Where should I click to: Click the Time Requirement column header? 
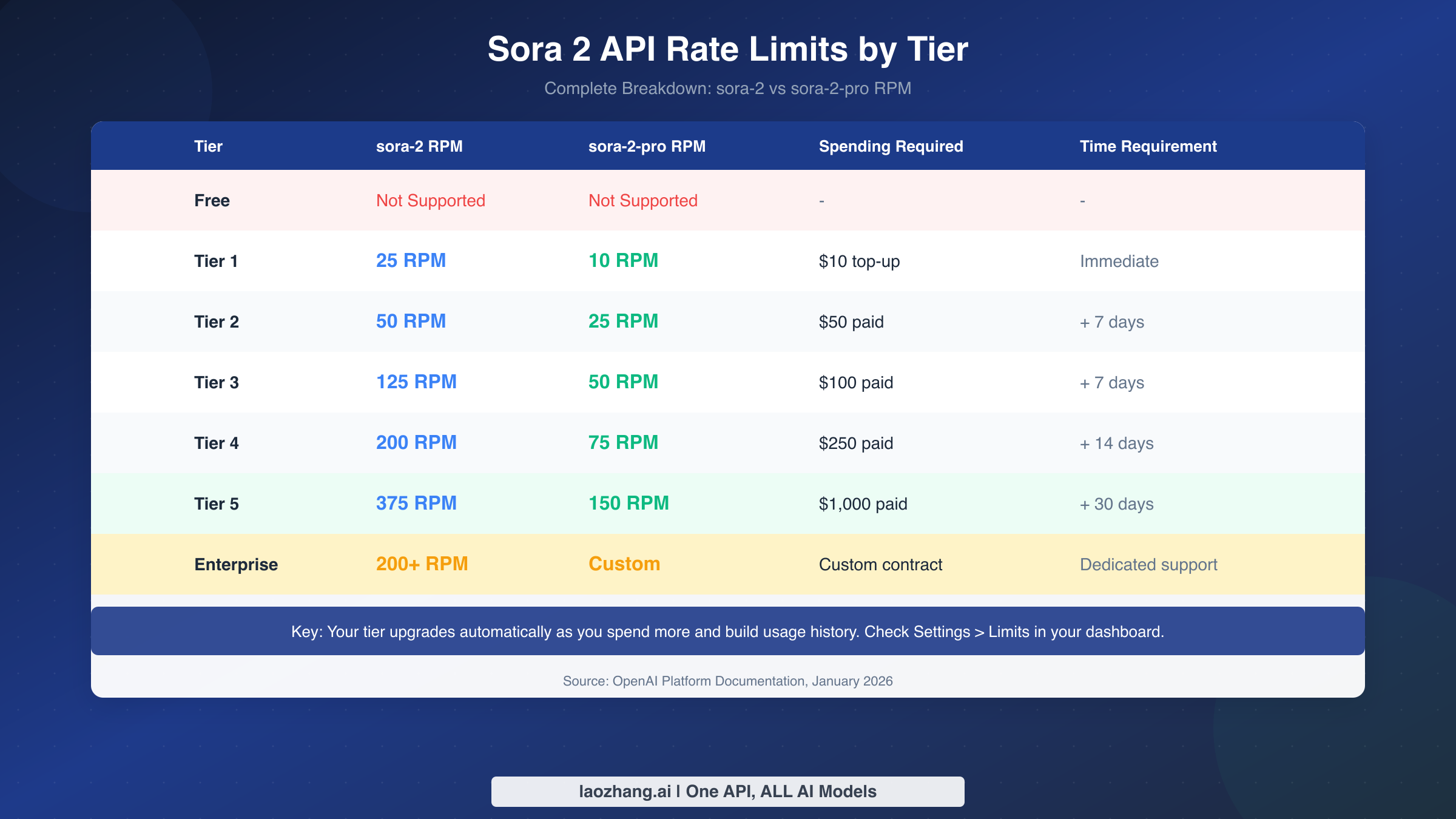click(x=1148, y=146)
